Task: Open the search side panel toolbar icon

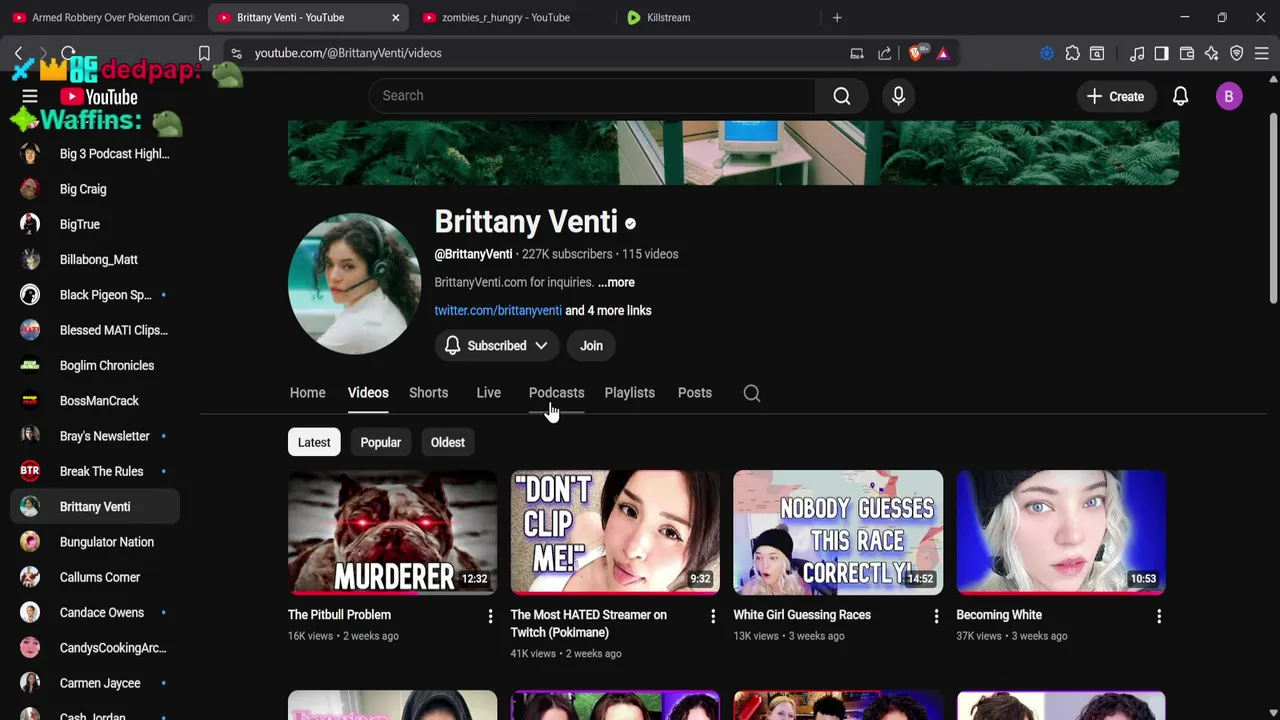Action: pyautogui.click(x=1097, y=53)
